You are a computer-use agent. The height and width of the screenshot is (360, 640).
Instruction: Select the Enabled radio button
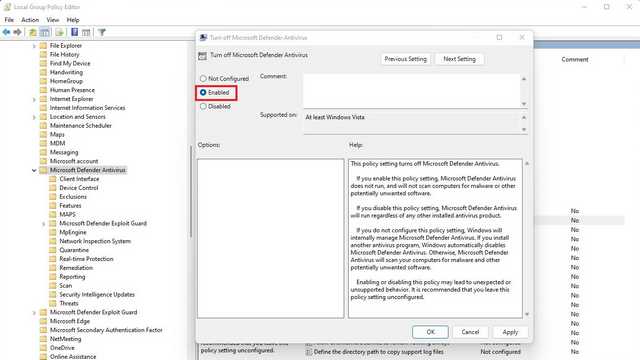[x=203, y=93]
